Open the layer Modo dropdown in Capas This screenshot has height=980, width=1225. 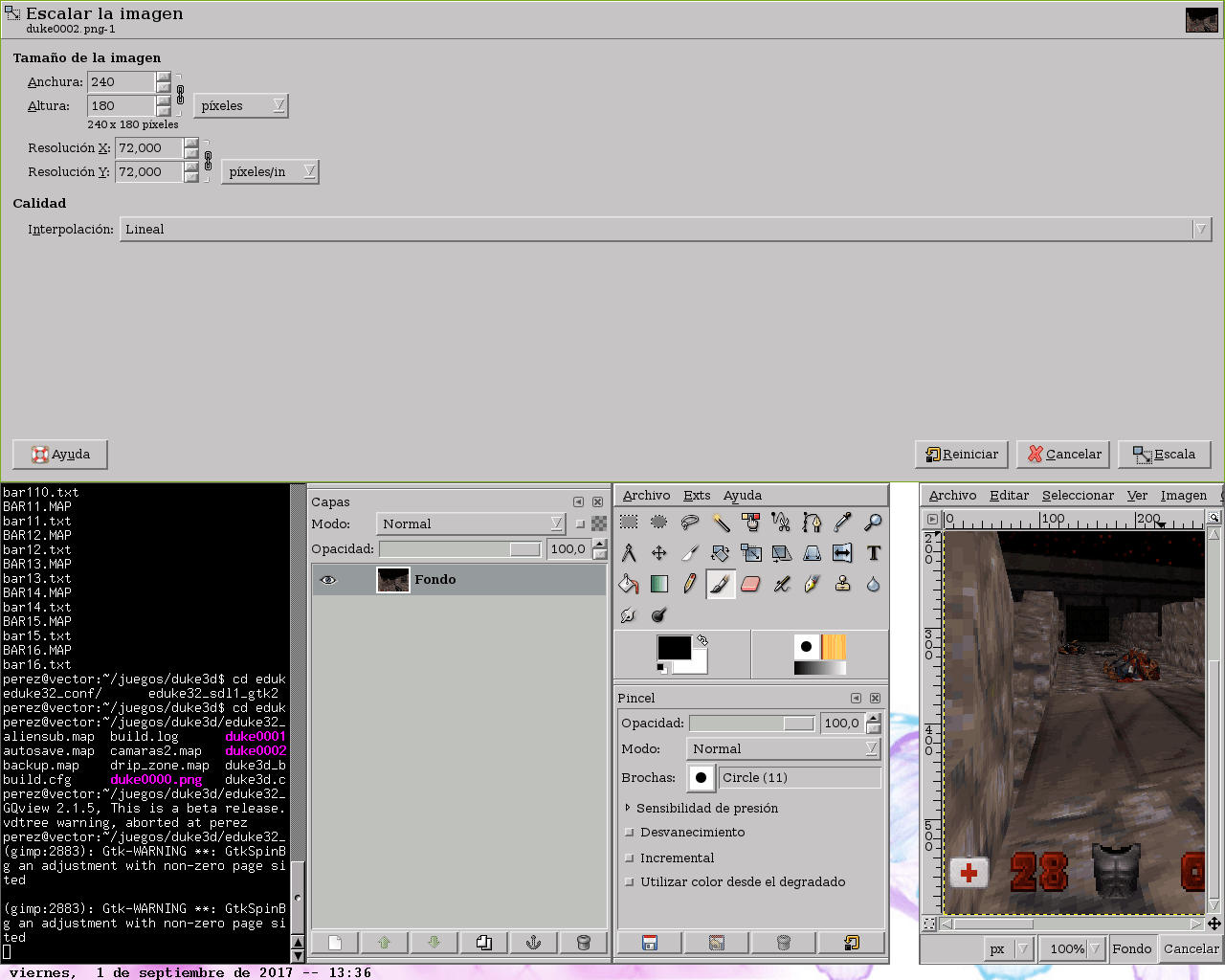pos(471,524)
